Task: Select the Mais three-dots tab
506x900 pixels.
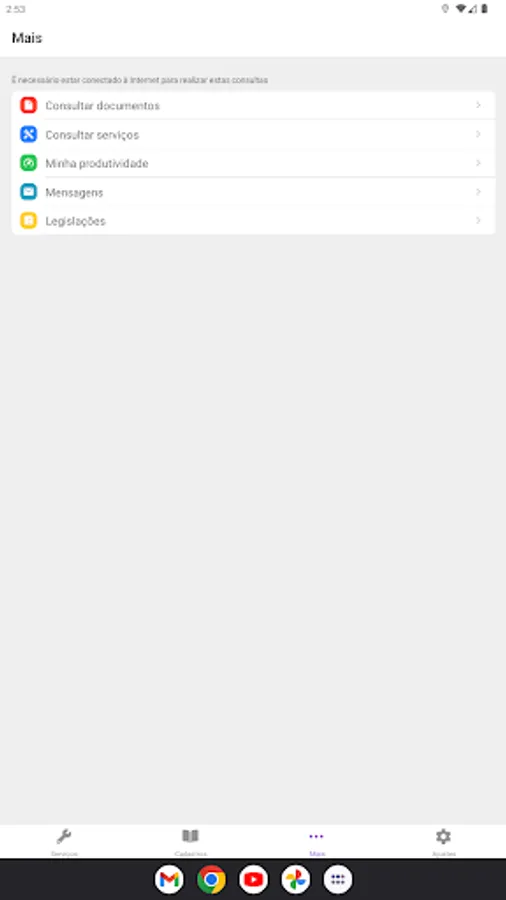Action: tap(316, 841)
